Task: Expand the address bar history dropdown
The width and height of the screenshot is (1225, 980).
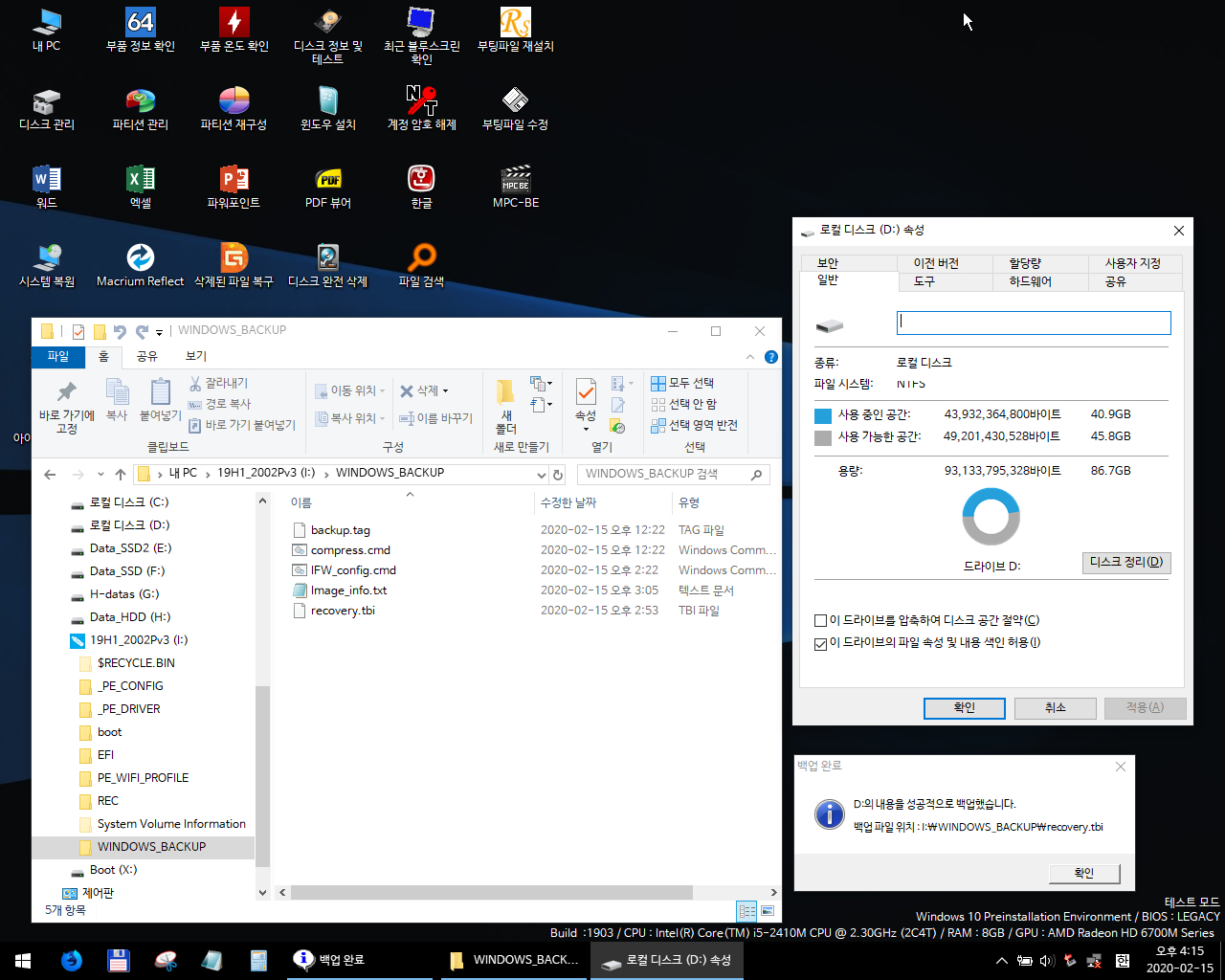Action: click(x=542, y=474)
